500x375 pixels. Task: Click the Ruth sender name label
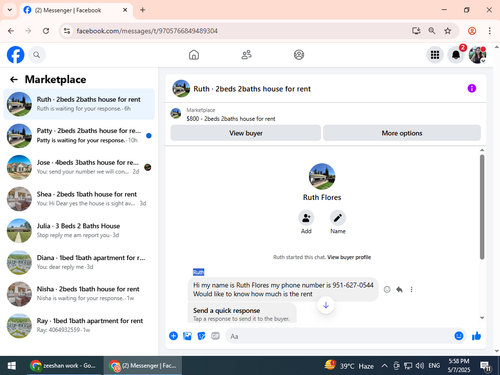198,272
